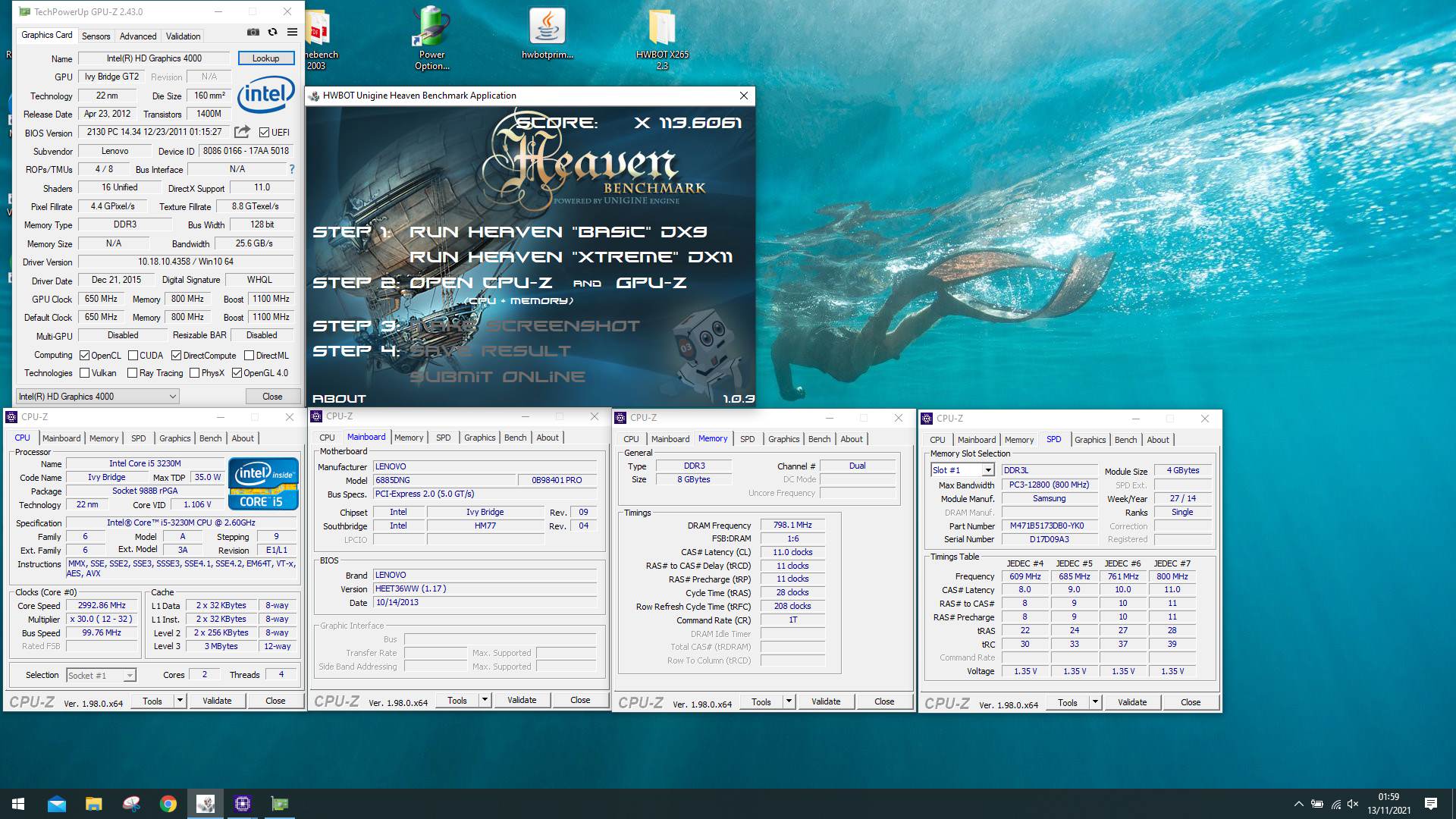Open About tab in CPU-Z SPD window
Viewport: 1456px width, 819px height.
pyautogui.click(x=1157, y=440)
